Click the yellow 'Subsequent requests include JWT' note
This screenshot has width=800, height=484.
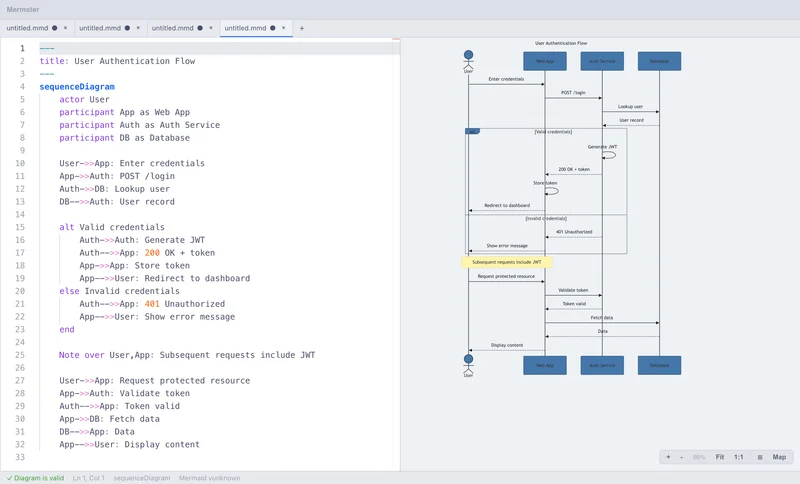pyautogui.click(x=507, y=262)
